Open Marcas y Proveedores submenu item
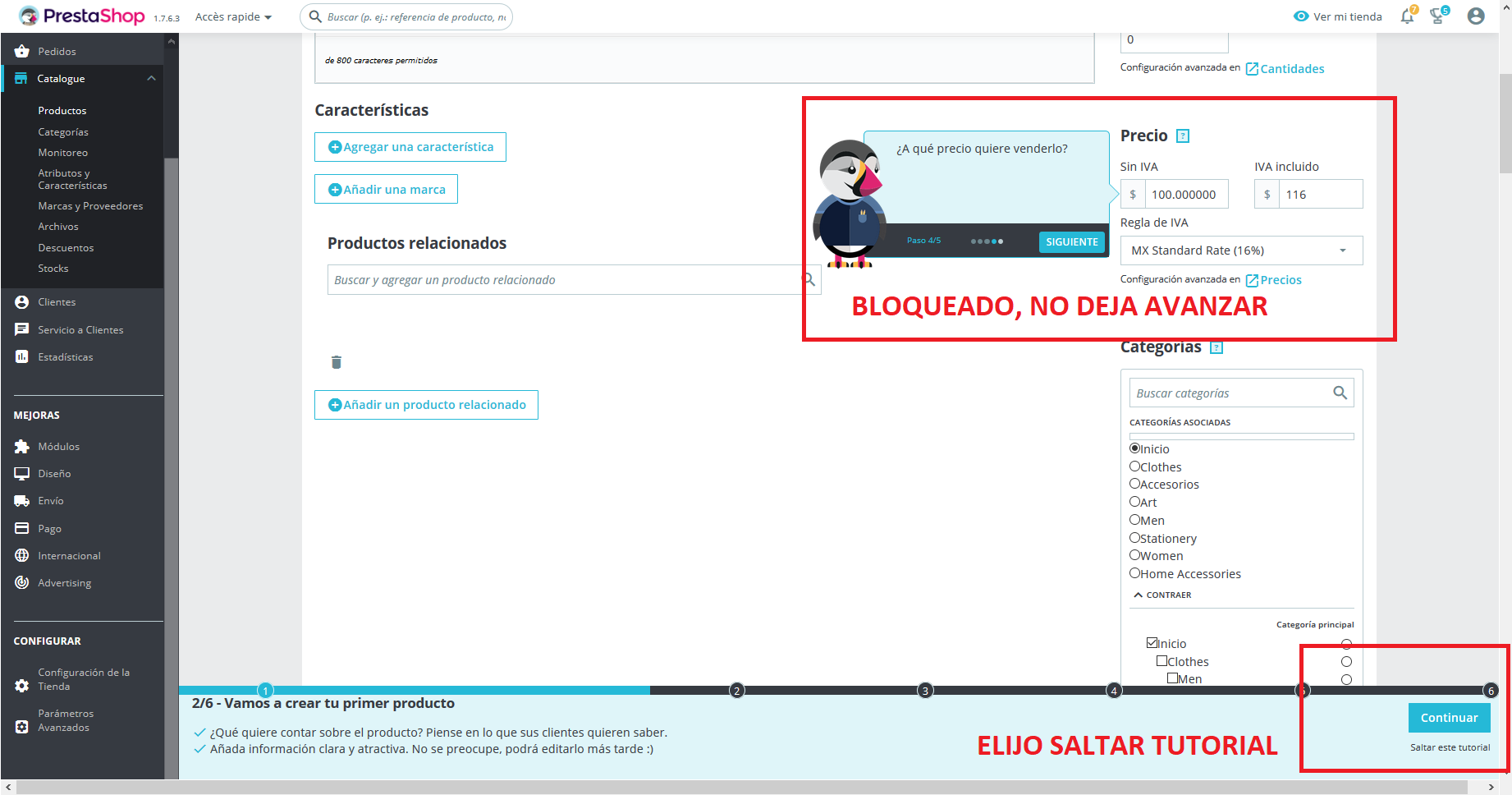Viewport: 1512px width, 795px height. 90,206
